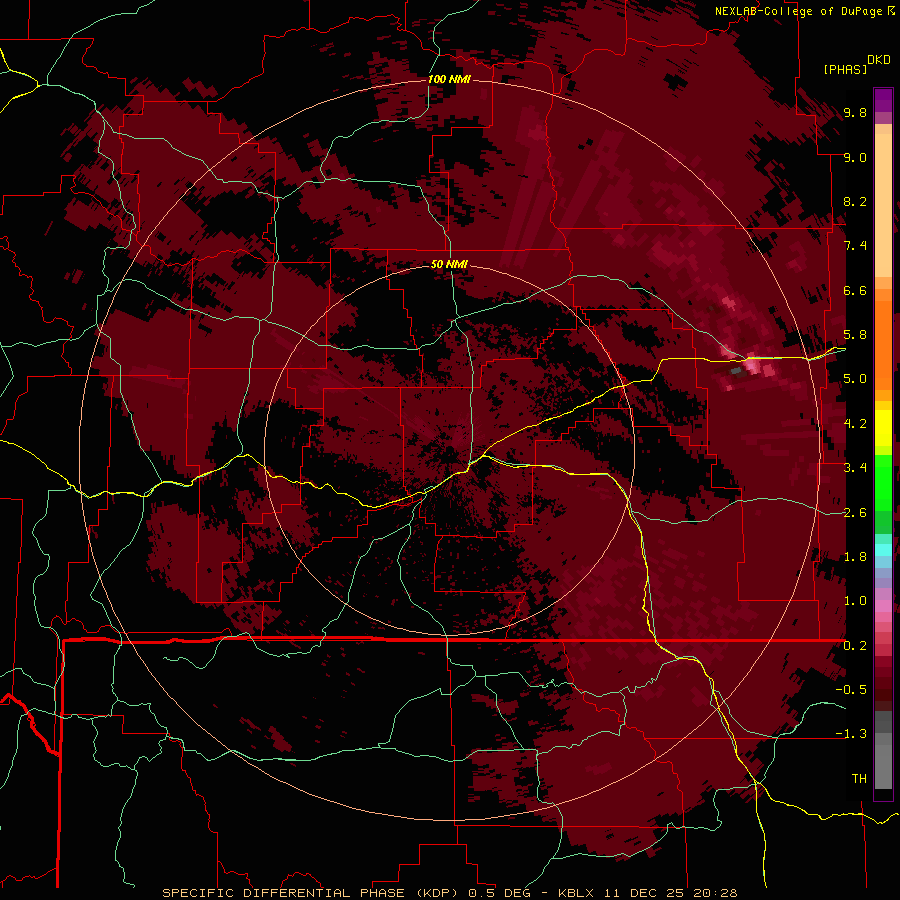Click the 'TH' threshold label on legend
Viewport: 900px width, 900px height.
click(859, 779)
